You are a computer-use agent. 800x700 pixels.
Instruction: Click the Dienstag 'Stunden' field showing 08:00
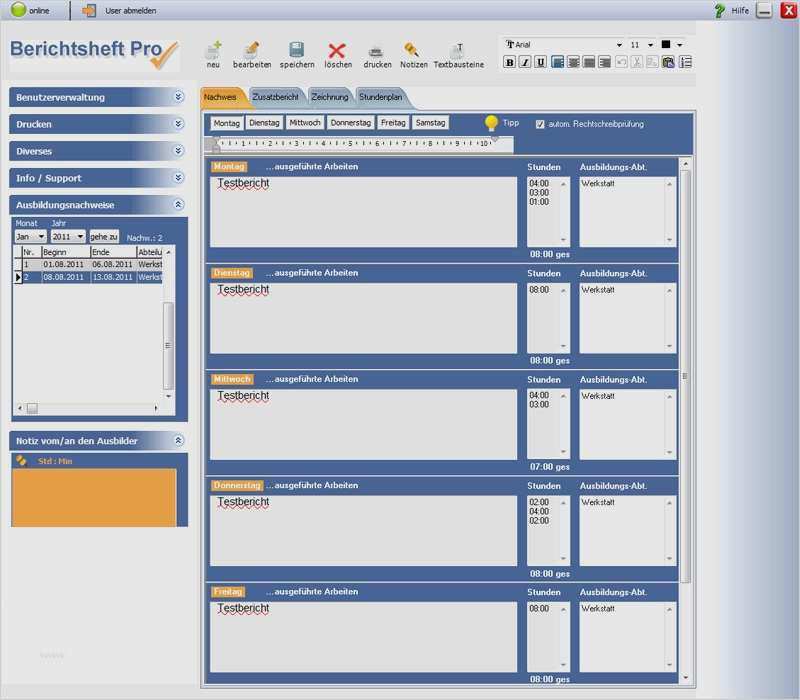(548, 318)
